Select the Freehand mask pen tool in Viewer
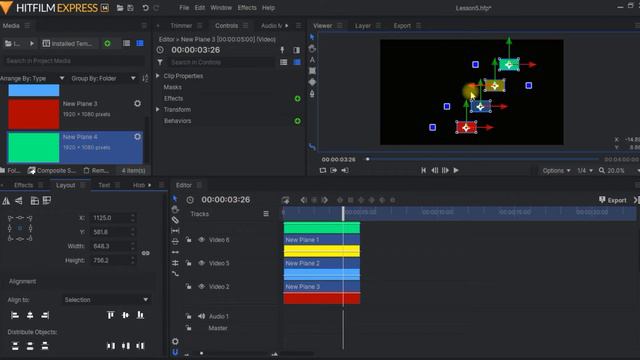Image resolution: width=640 pixels, height=360 pixels. click(312, 93)
